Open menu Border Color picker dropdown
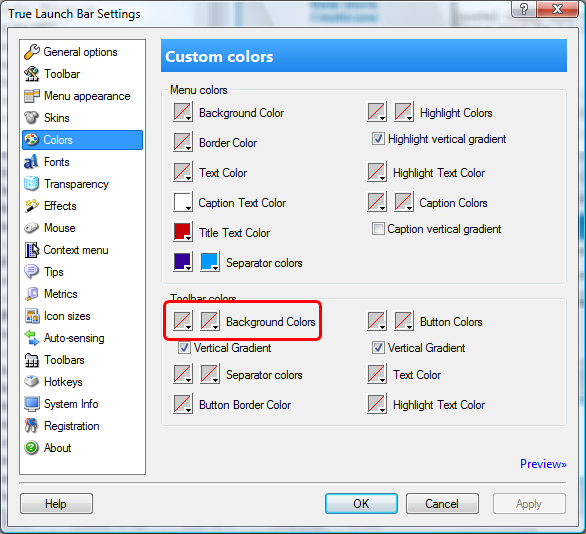The image size is (586, 534). tap(183, 142)
